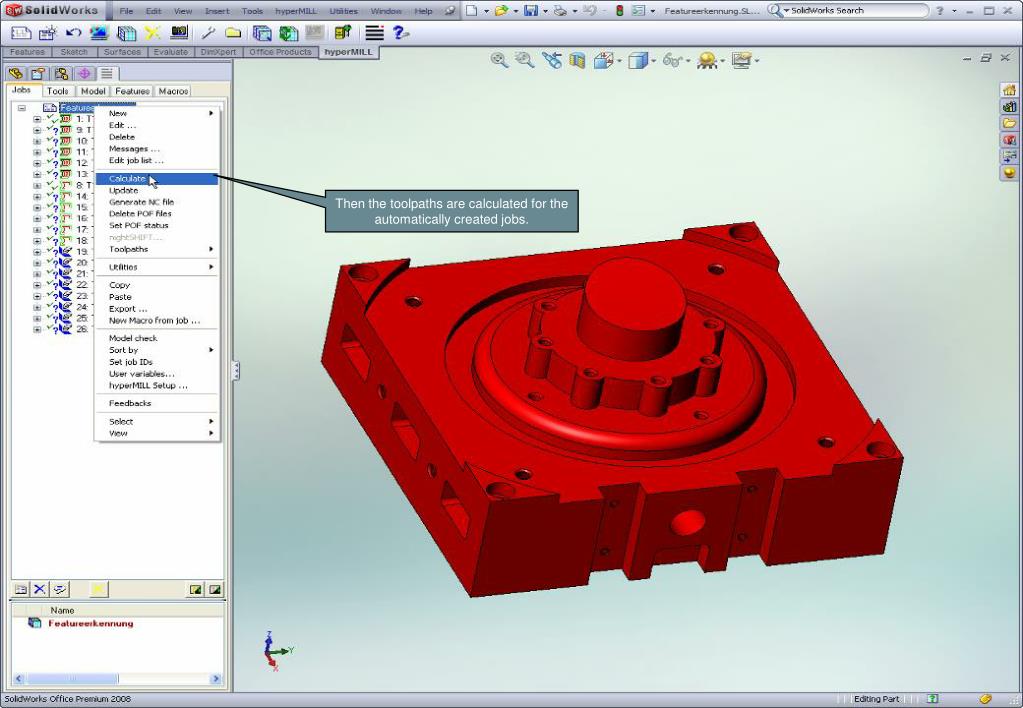The image size is (1023, 708).
Task: Click the Hide/Show Items glasses icon
Action: (672, 61)
